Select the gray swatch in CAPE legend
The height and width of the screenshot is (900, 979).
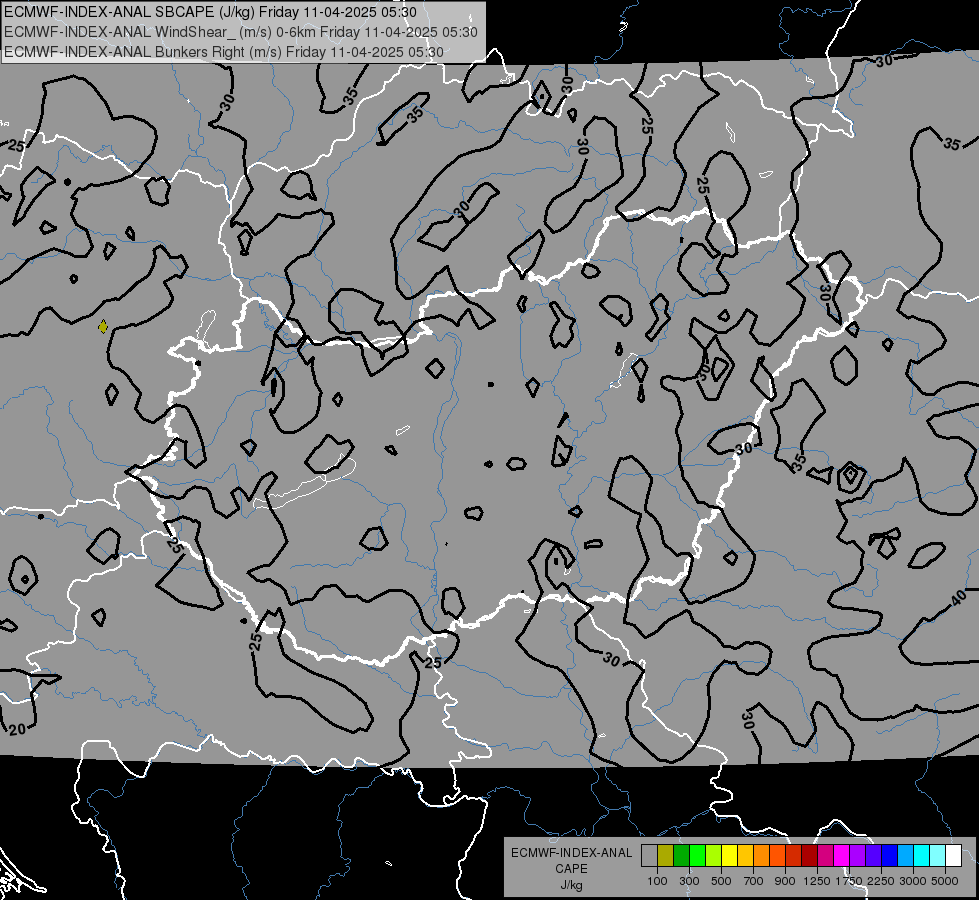click(x=649, y=855)
